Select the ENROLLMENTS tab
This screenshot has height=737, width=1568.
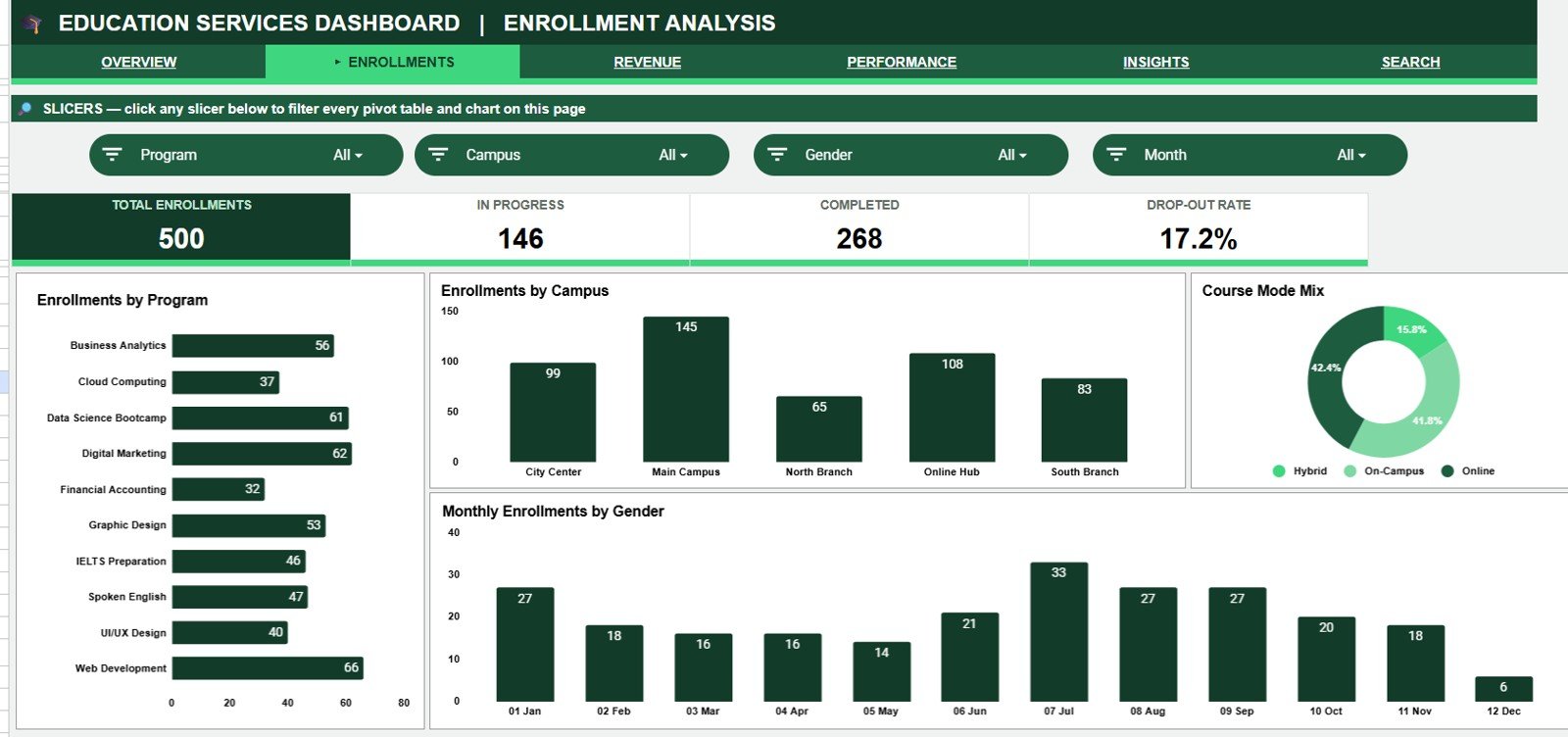pos(393,62)
